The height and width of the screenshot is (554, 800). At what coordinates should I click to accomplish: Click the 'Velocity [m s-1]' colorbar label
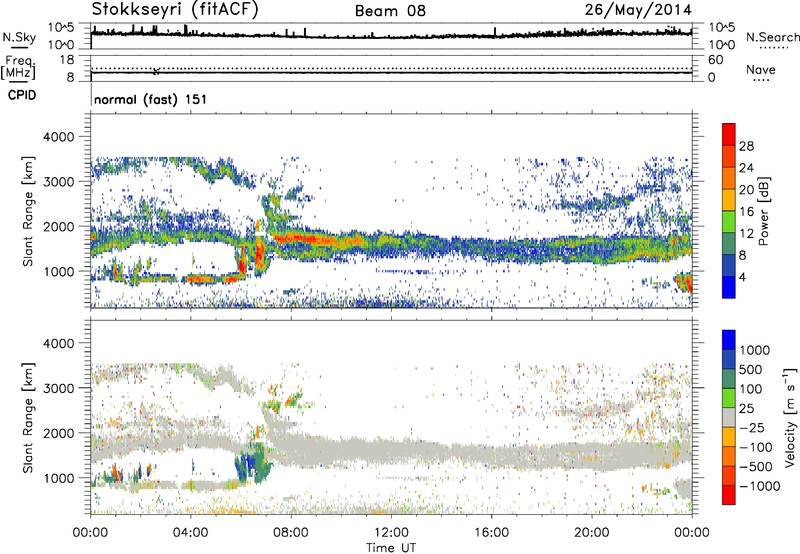pyautogui.click(x=790, y=417)
